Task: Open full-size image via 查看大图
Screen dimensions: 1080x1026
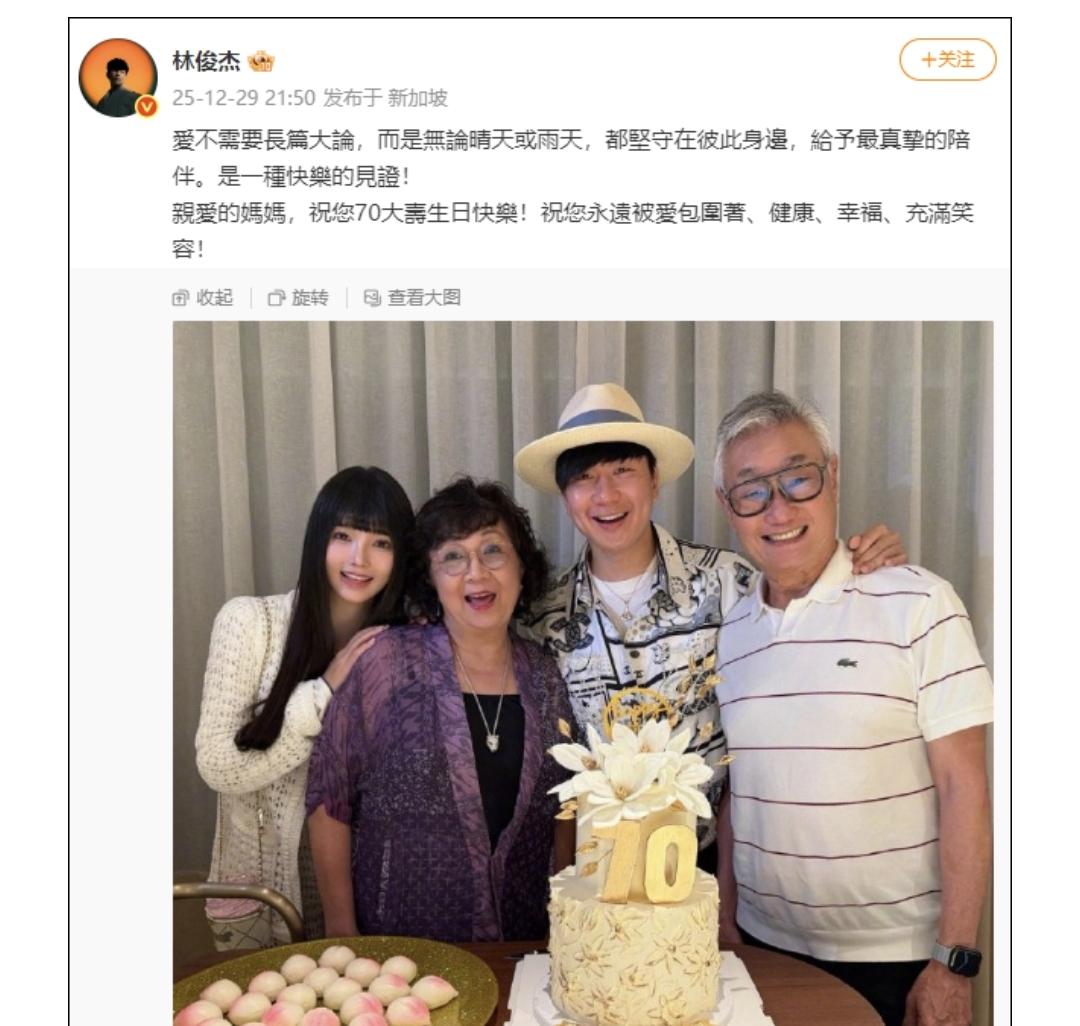Action: coord(424,297)
